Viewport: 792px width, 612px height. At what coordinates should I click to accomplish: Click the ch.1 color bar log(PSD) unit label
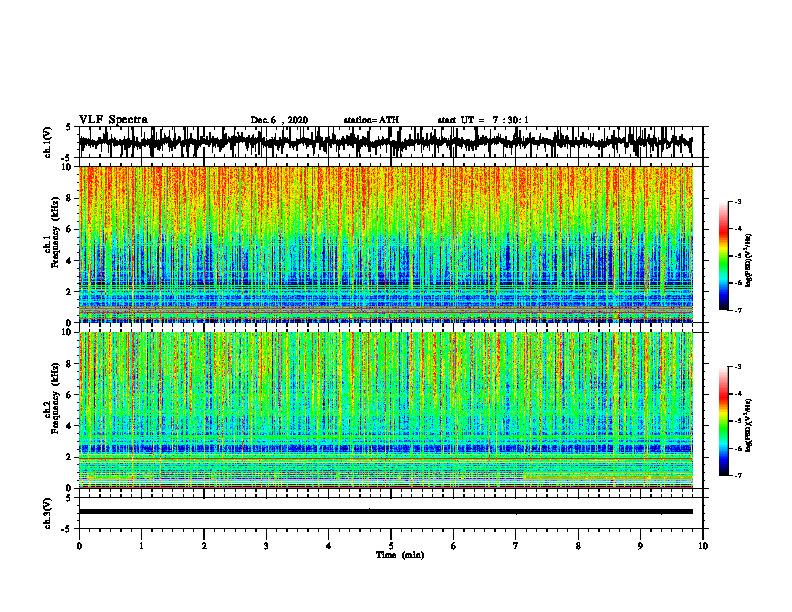click(749, 261)
